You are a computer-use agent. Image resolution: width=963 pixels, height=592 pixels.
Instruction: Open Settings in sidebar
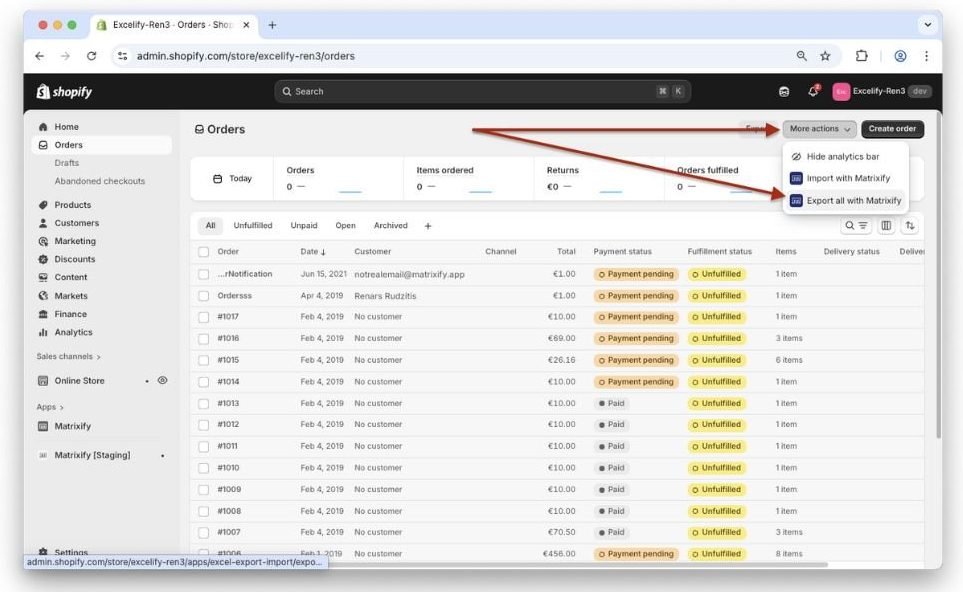pos(71,551)
